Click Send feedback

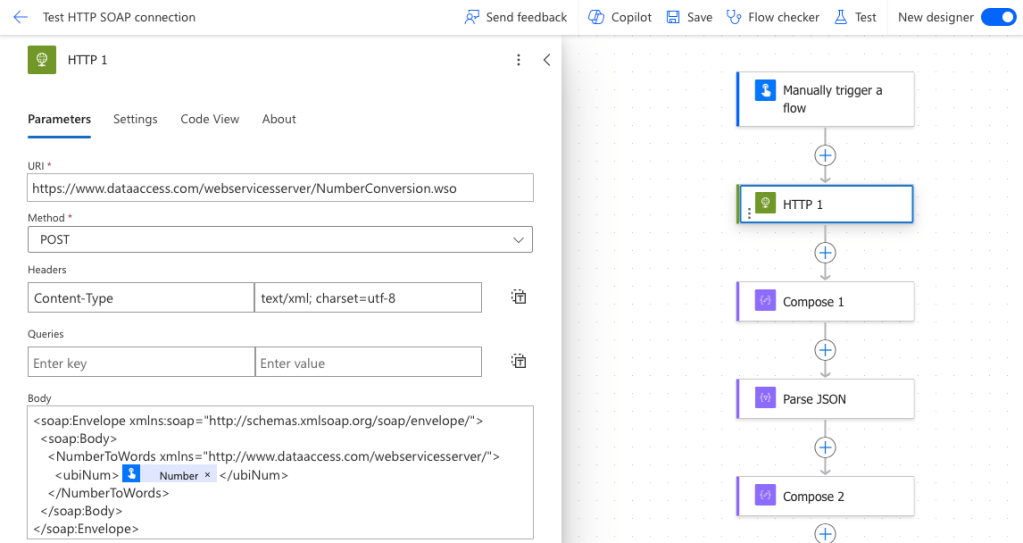(515, 17)
